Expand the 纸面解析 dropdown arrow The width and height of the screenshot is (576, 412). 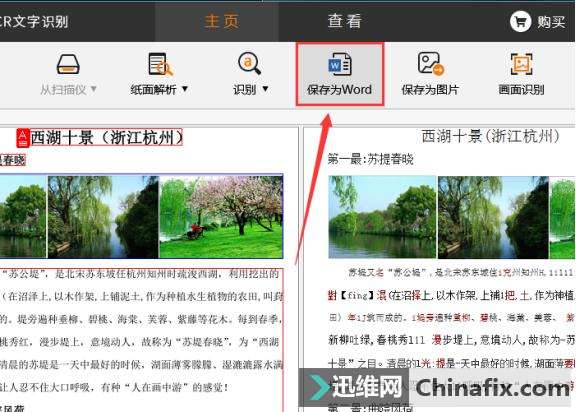185,89
